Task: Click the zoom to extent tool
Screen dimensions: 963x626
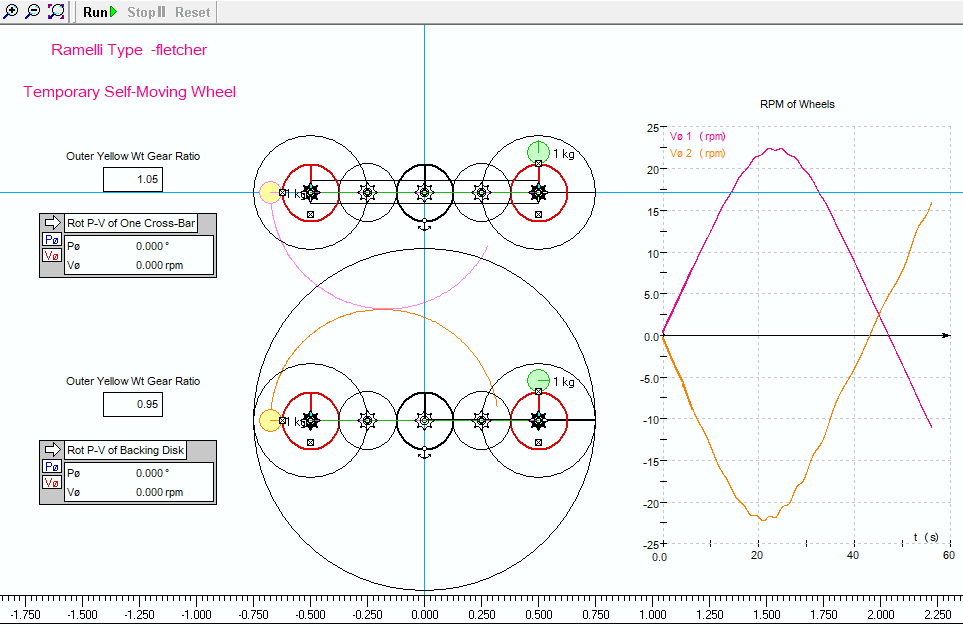Action: [56, 11]
